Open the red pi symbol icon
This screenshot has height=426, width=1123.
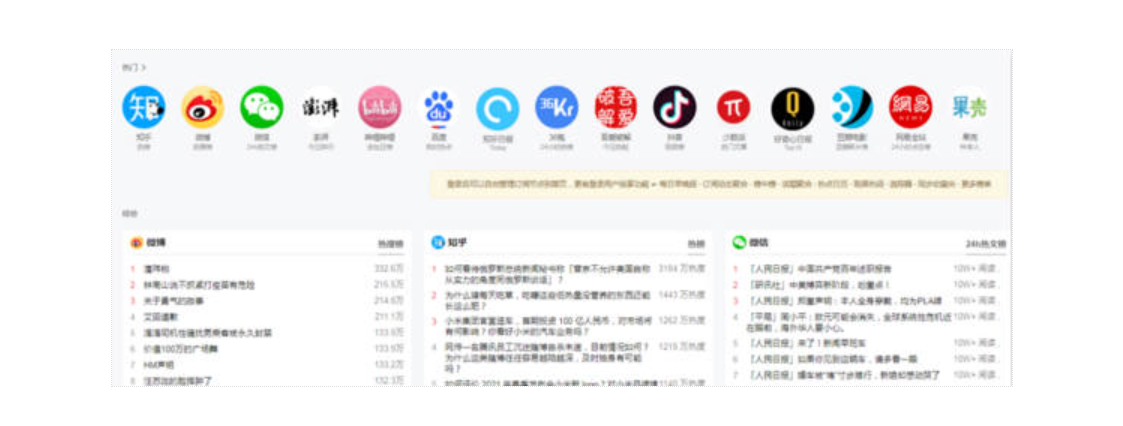click(x=733, y=107)
